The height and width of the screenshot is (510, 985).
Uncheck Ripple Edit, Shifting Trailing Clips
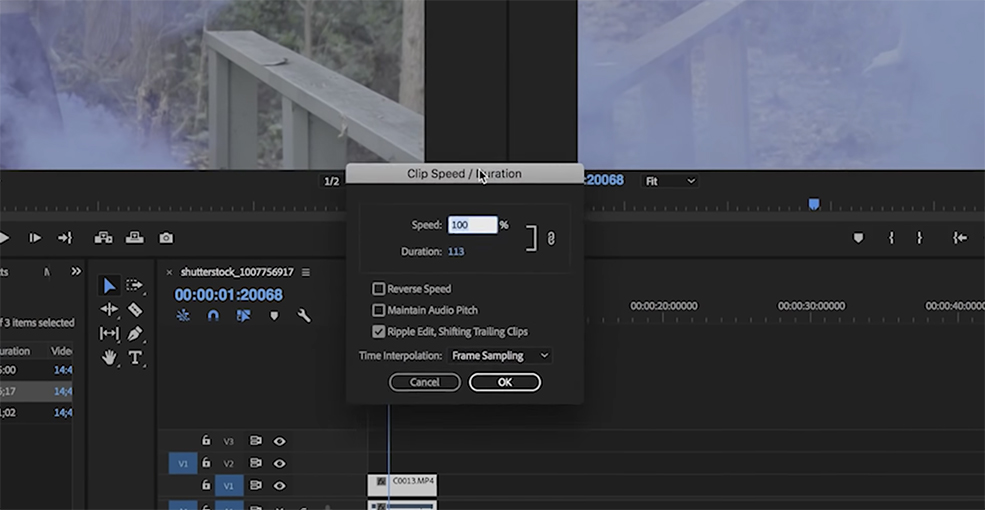click(x=379, y=332)
